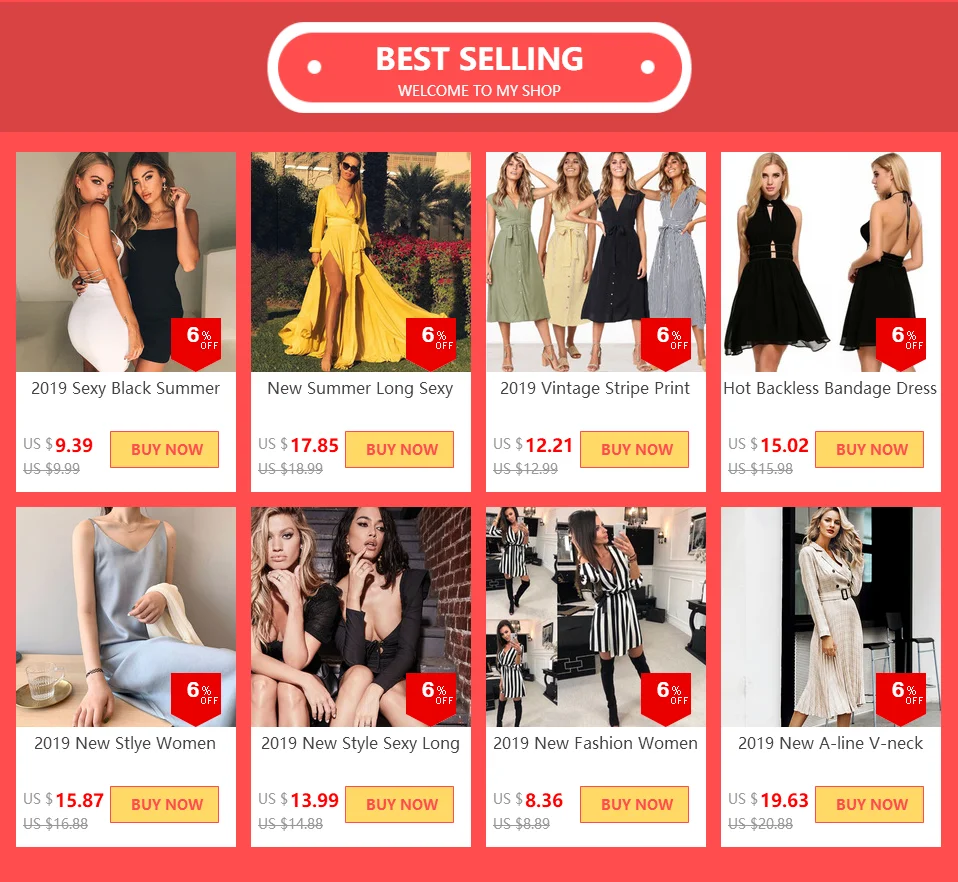This screenshot has width=958, height=882.
Task: Click the 6% off badge on the blue slip dress
Action: coord(196,699)
